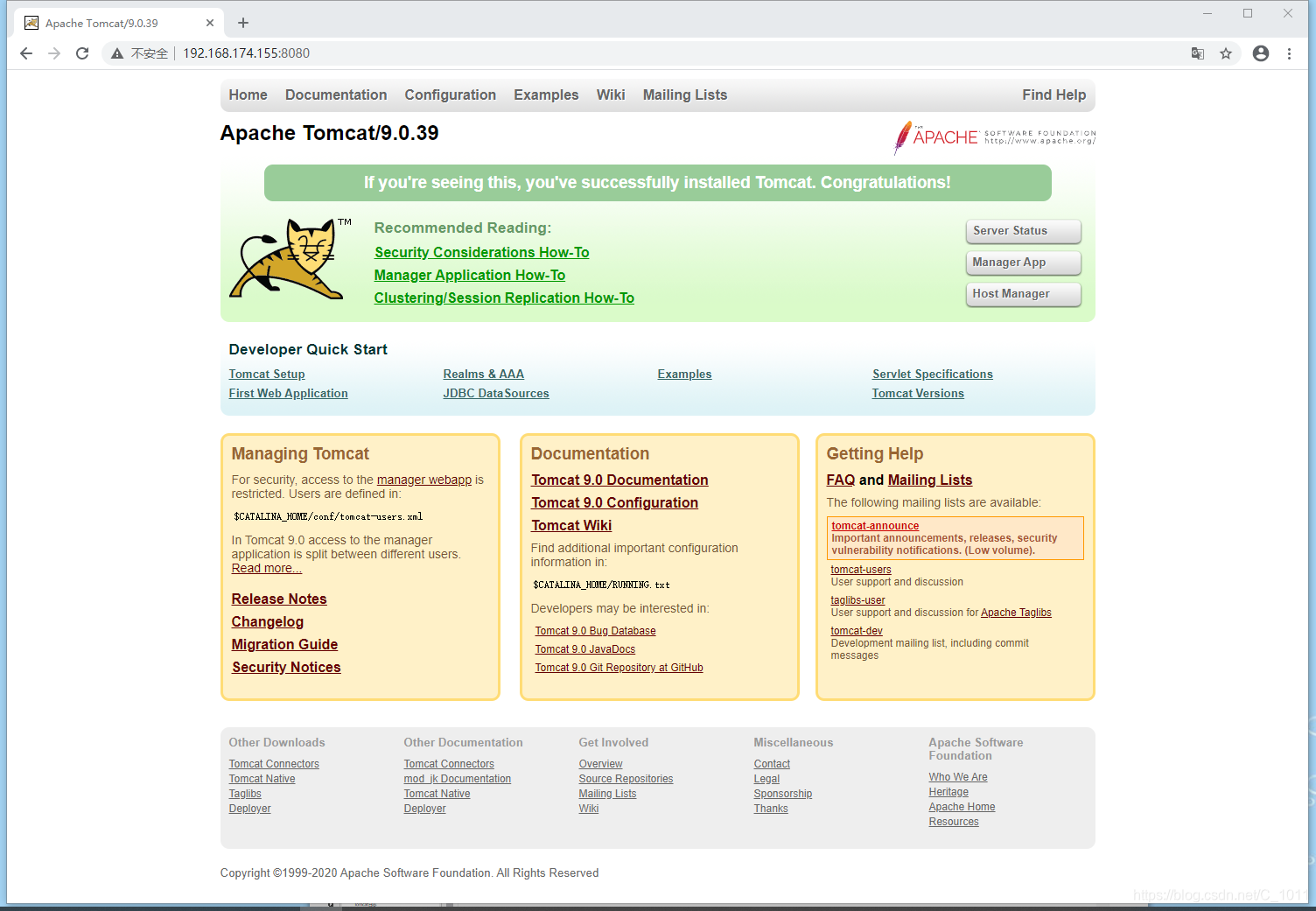Click the browser forward arrow
This screenshot has width=1316, height=911.
click(54, 53)
